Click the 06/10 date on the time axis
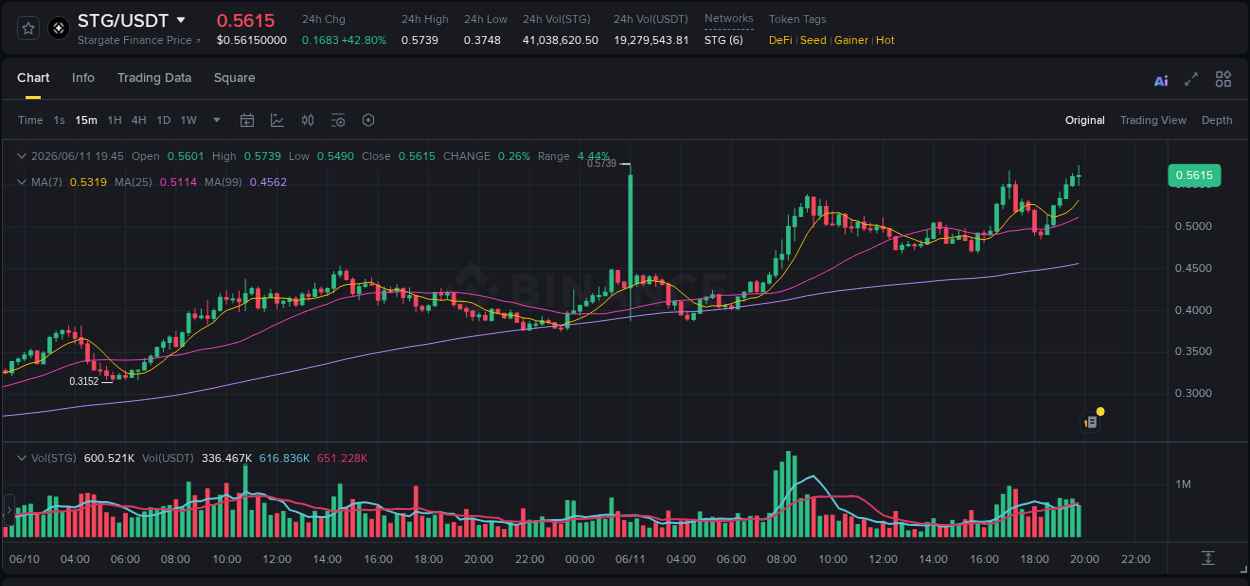 24,559
